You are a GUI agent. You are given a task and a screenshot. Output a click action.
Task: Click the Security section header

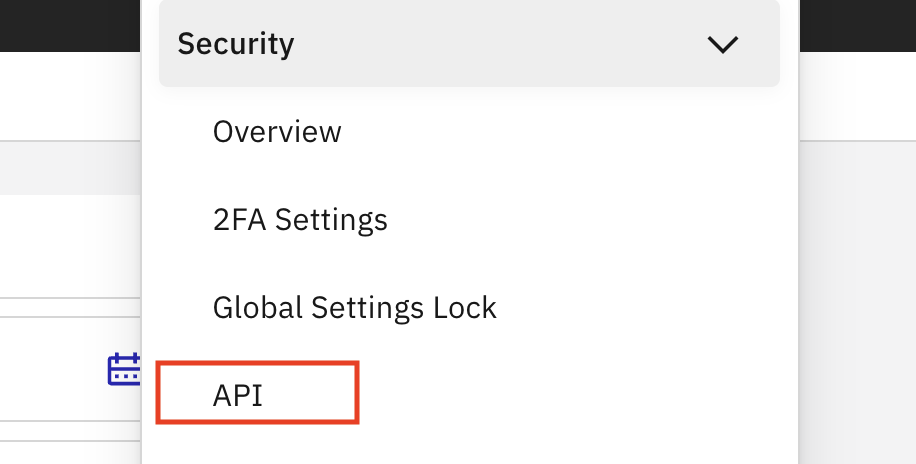click(469, 43)
